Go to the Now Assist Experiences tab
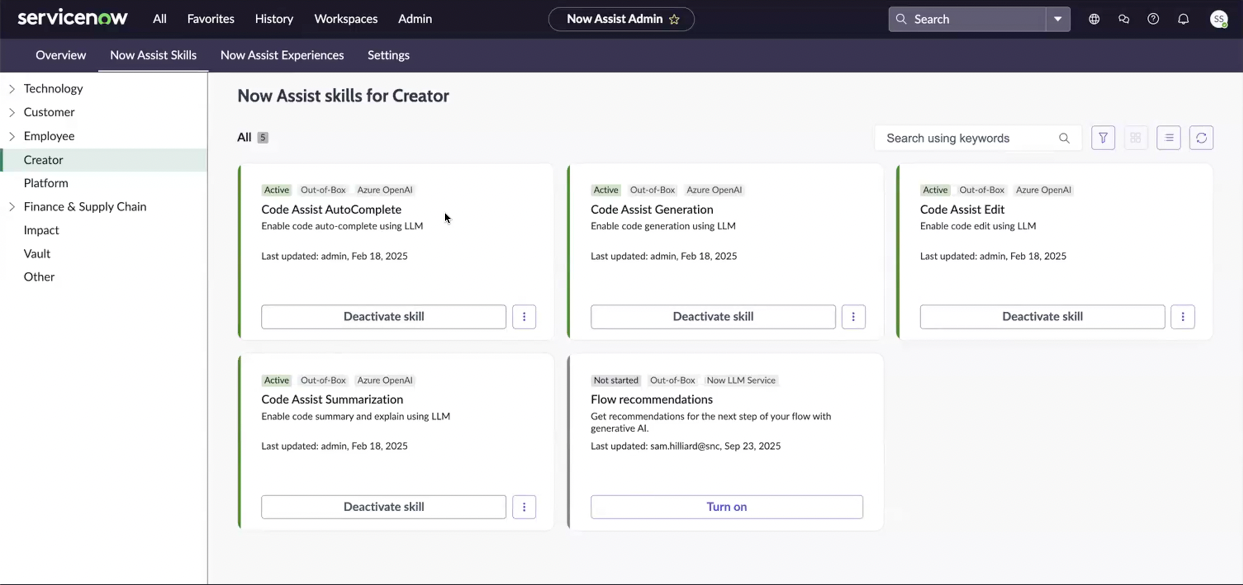Viewport: 1243px width, 585px height. tap(282, 55)
